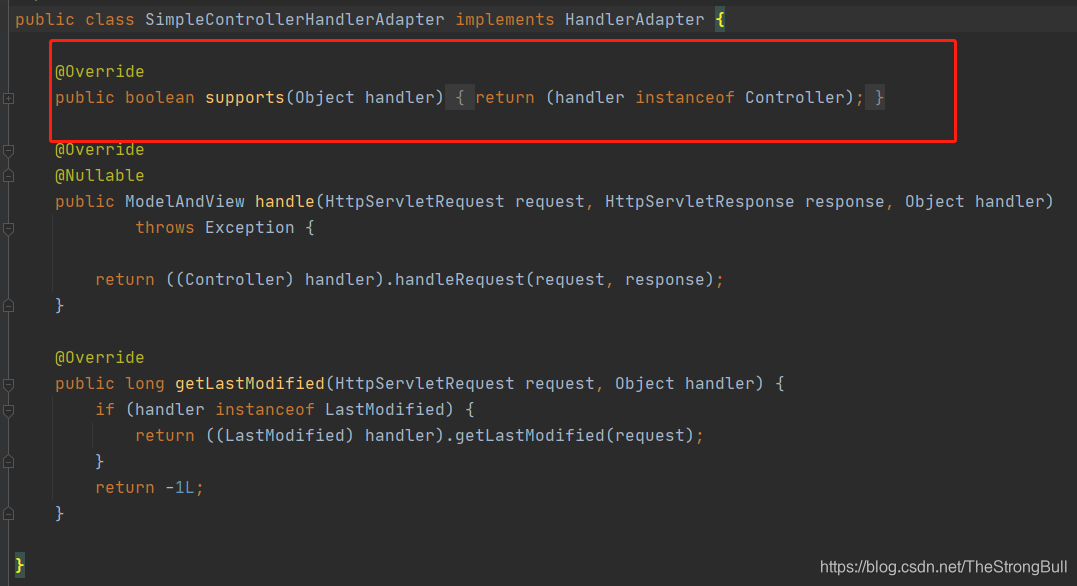Click fold end marker at handle method closing brace
The height and width of the screenshot is (586, 1077).
8,306
